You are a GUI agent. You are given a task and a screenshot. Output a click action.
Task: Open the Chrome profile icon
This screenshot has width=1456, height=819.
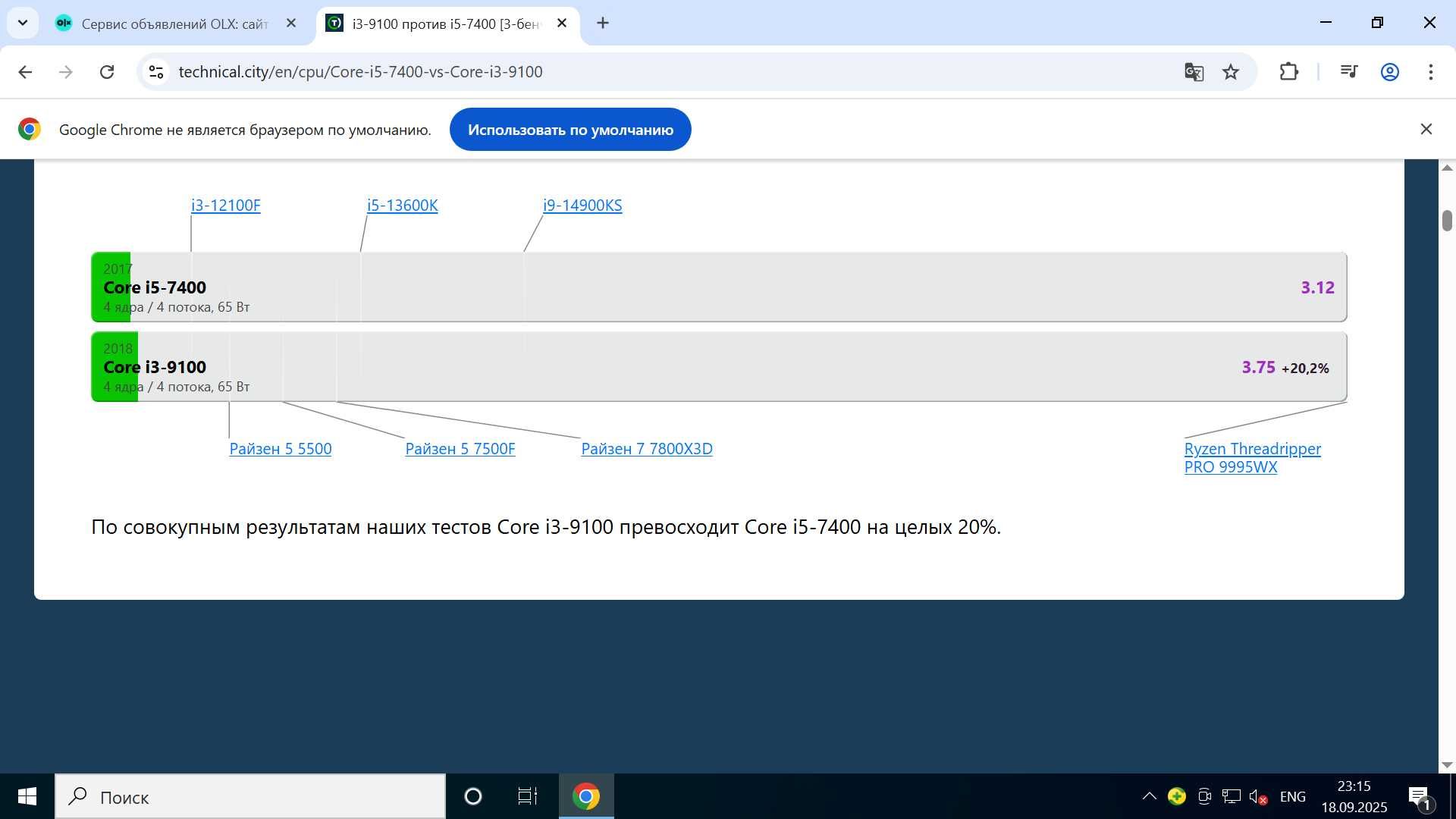1390,72
